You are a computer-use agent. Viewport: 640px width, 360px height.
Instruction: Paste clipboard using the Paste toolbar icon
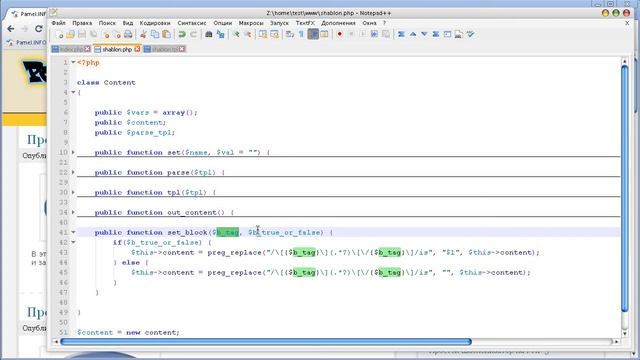(166, 34)
